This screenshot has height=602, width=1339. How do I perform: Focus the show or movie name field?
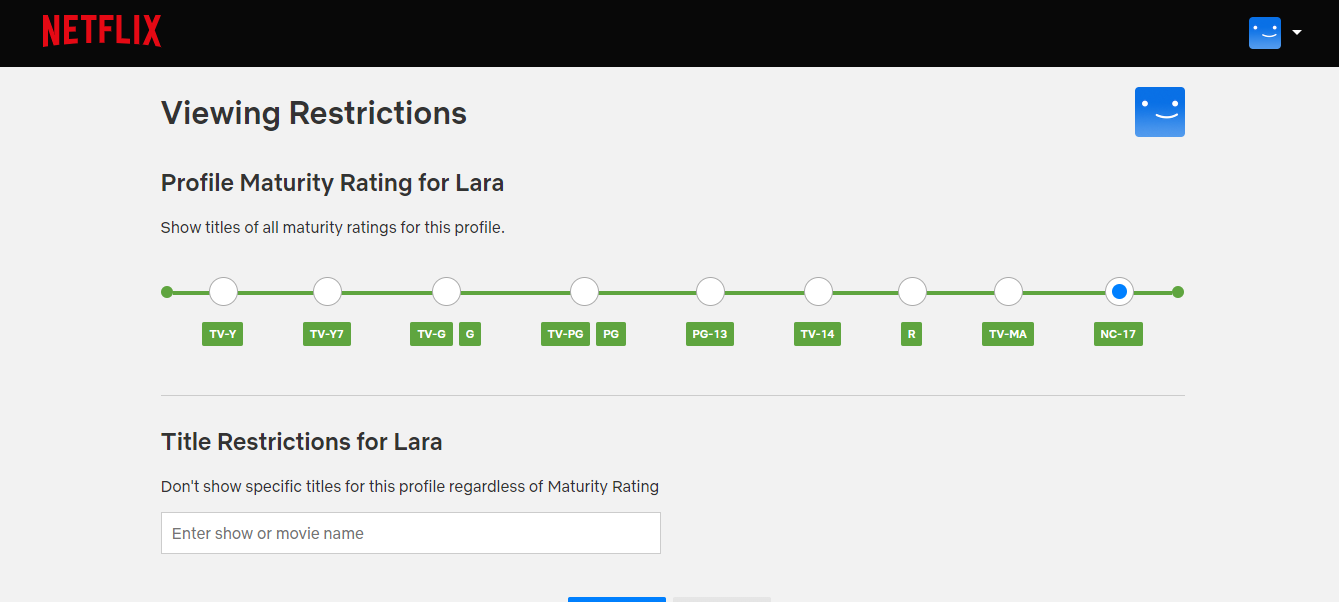click(x=411, y=533)
